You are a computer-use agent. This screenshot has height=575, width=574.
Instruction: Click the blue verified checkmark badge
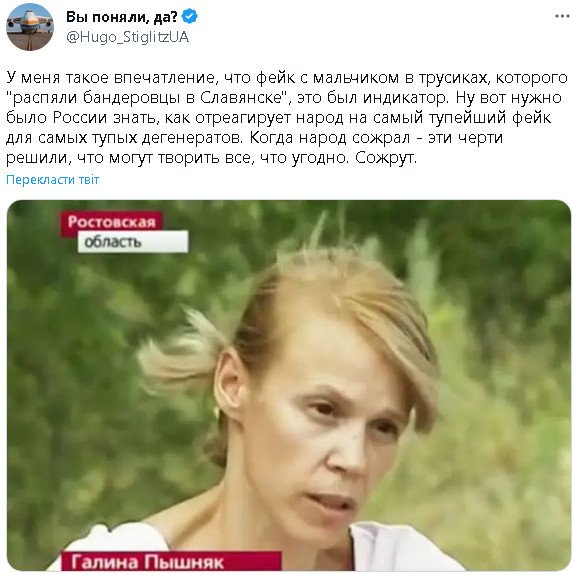(x=190, y=17)
